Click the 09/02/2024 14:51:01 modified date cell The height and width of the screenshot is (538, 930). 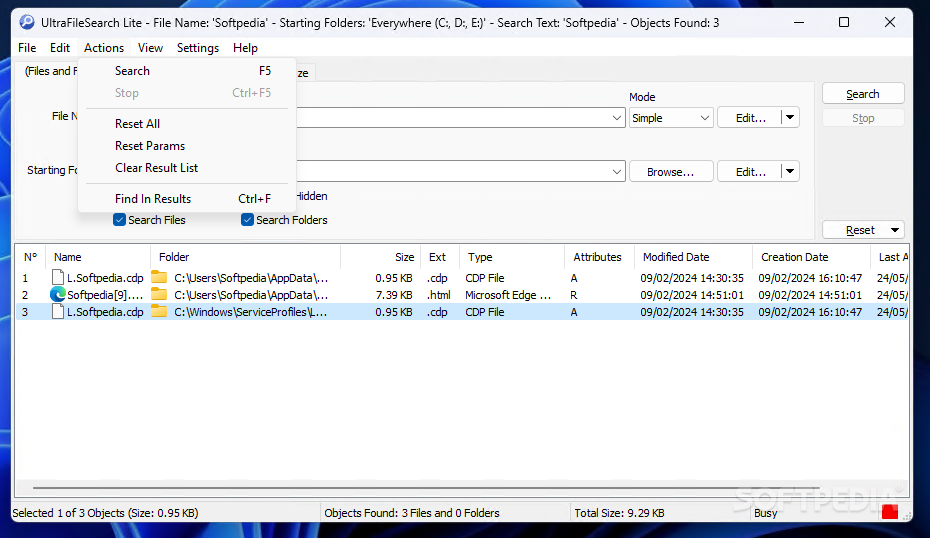pos(692,295)
